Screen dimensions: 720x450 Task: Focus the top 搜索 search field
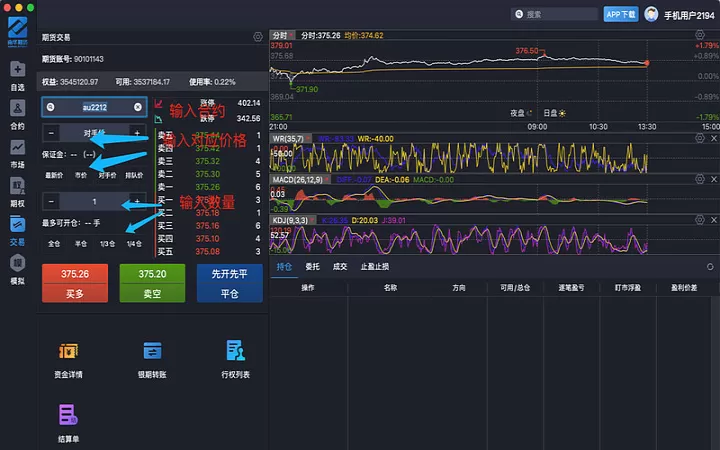tap(554, 14)
